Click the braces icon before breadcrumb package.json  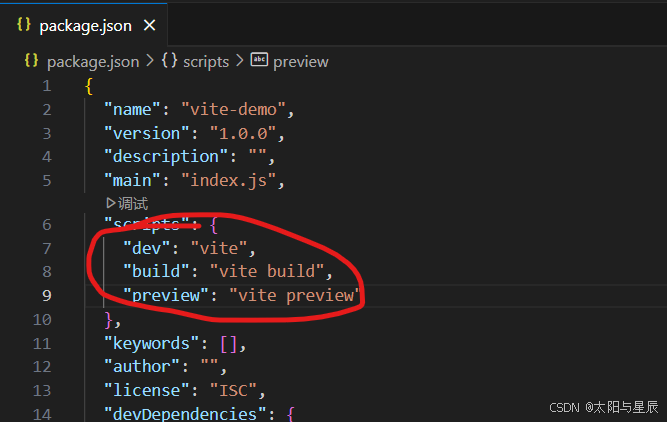click(x=31, y=61)
